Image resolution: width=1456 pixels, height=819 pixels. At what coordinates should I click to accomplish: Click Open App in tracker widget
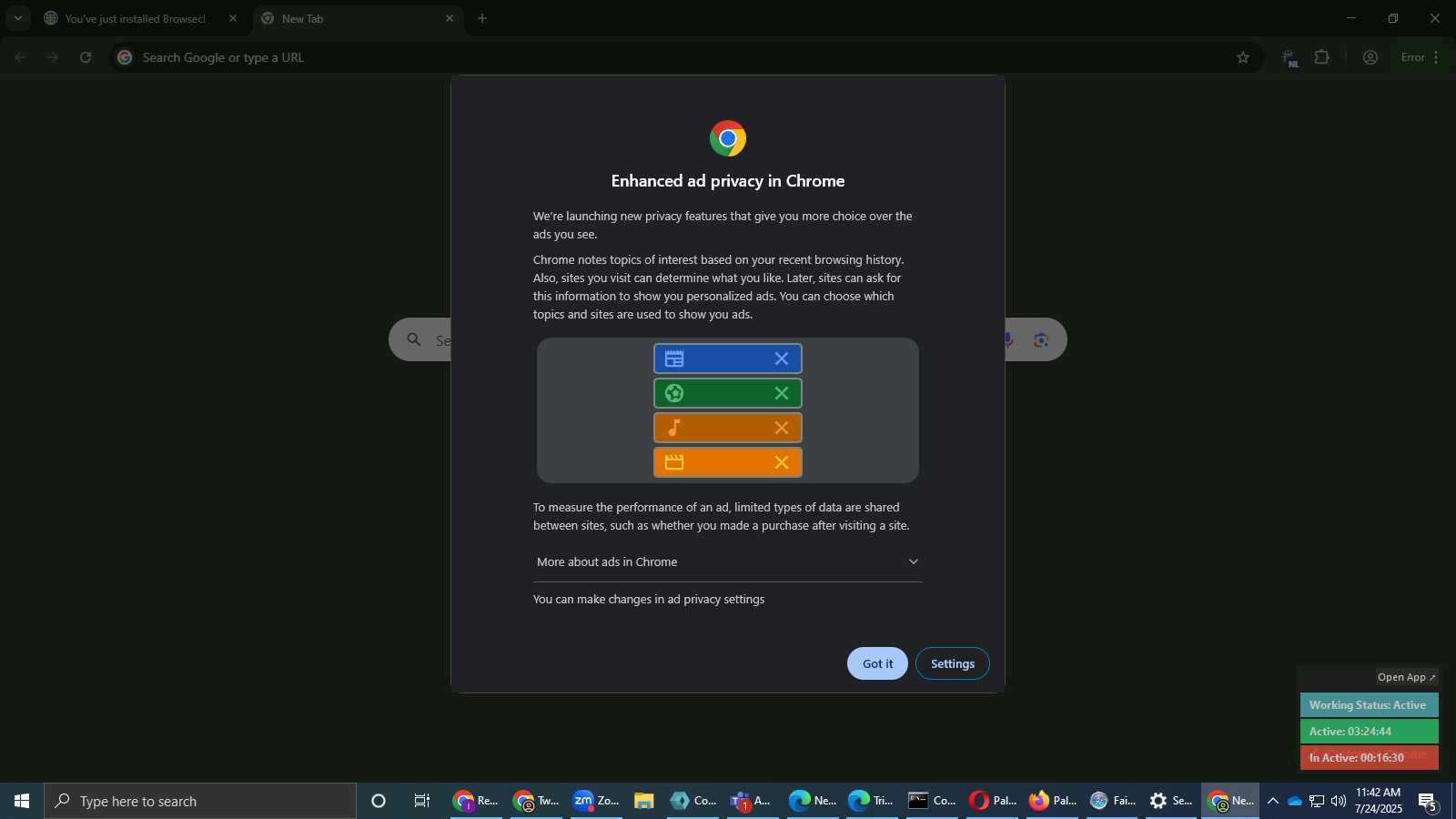point(1406,677)
